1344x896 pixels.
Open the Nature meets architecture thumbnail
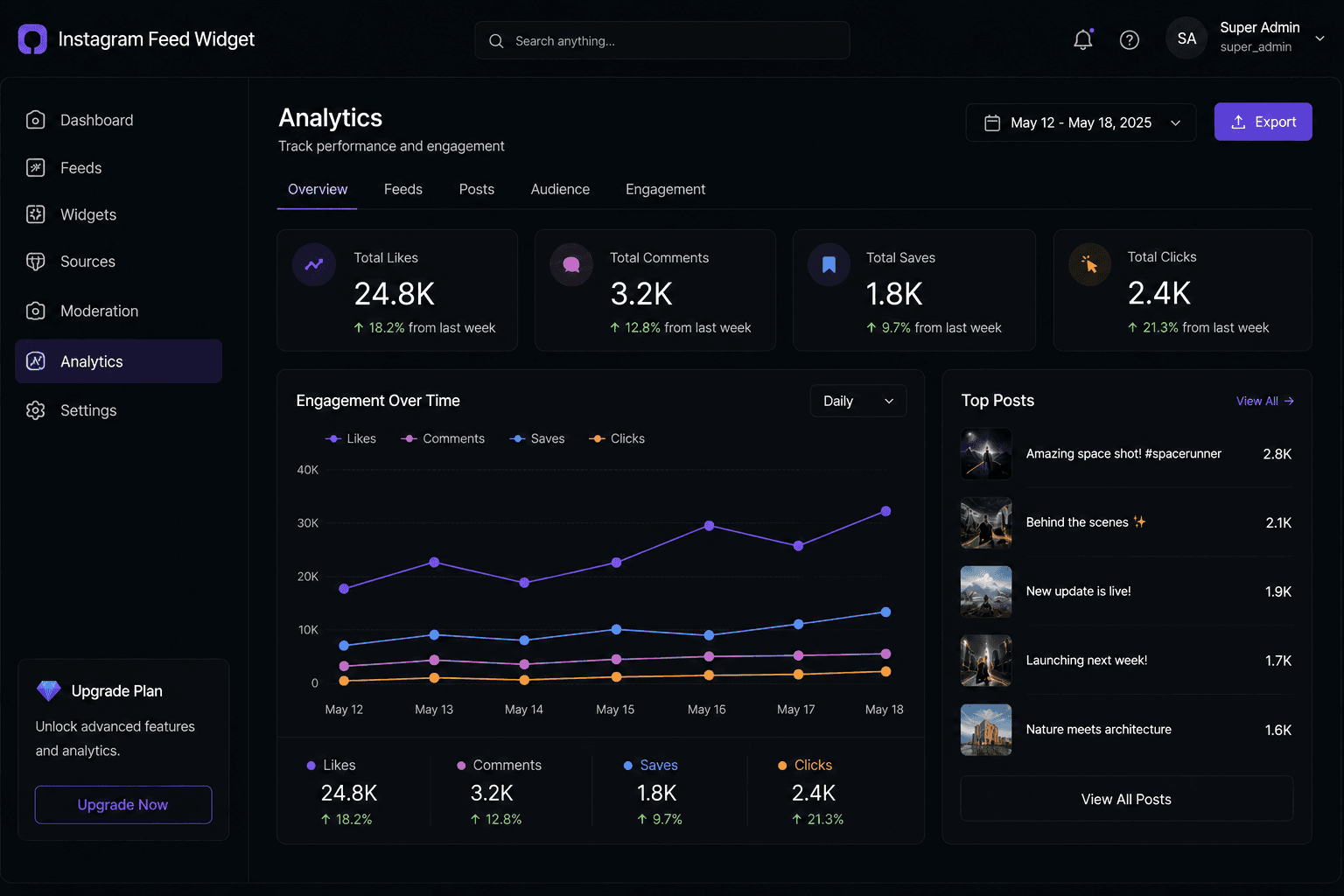(x=986, y=730)
